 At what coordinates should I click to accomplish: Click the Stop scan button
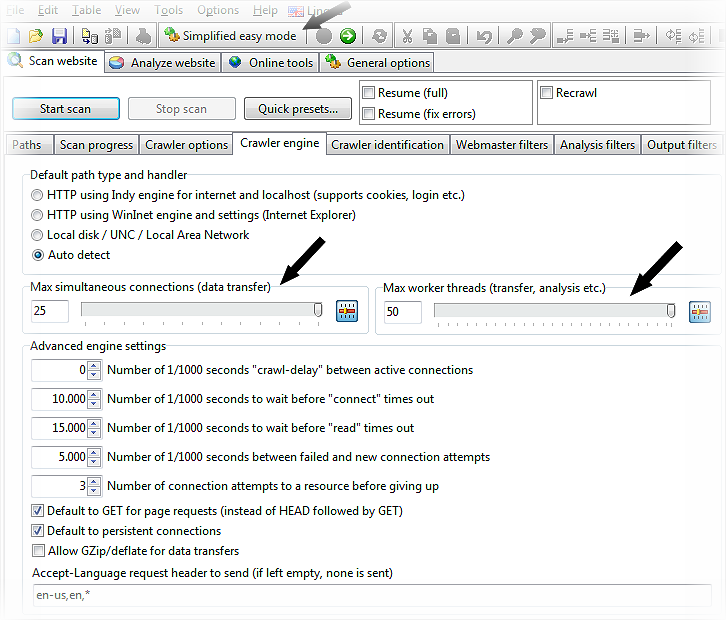(182, 109)
